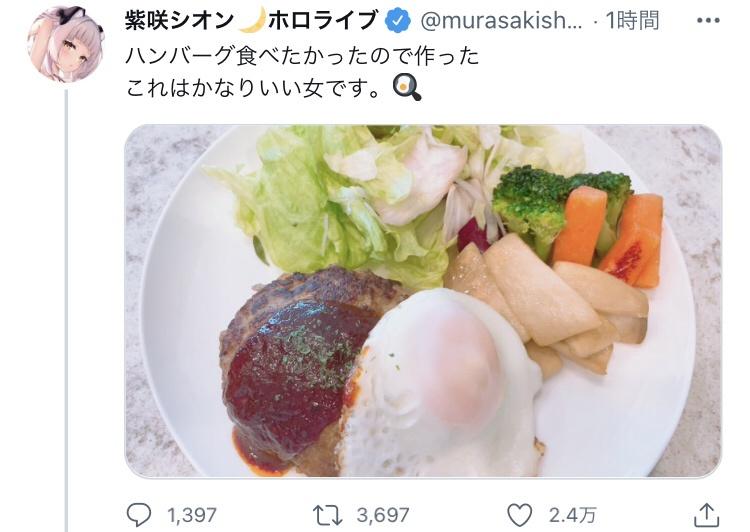
Task: Open the share upload icon
Action: (706, 515)
